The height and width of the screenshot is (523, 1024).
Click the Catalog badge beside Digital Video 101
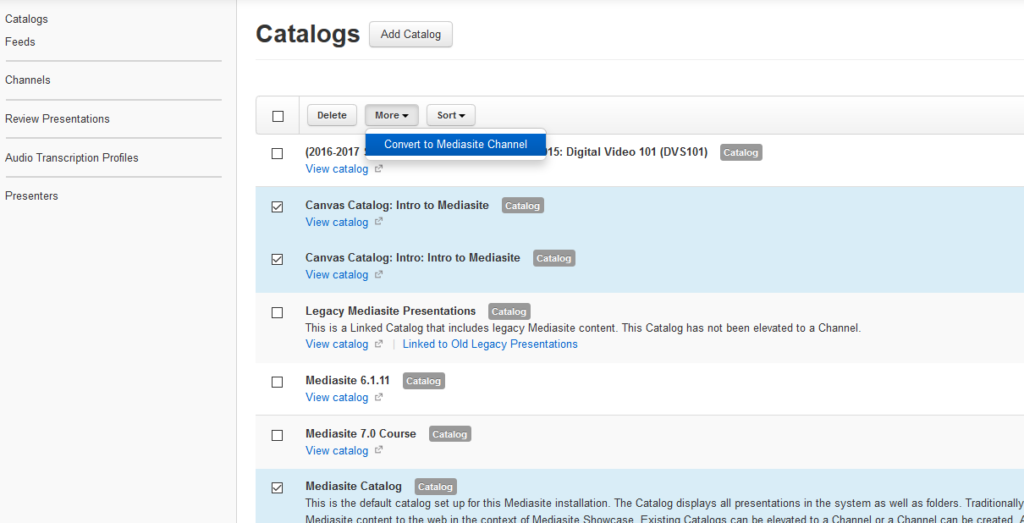(741, 153)
